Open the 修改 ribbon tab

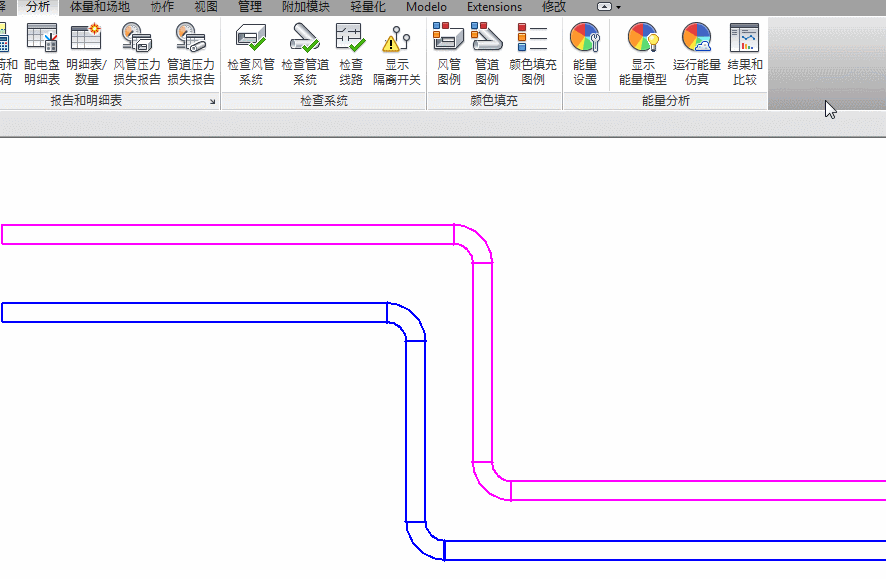(554, 7)
